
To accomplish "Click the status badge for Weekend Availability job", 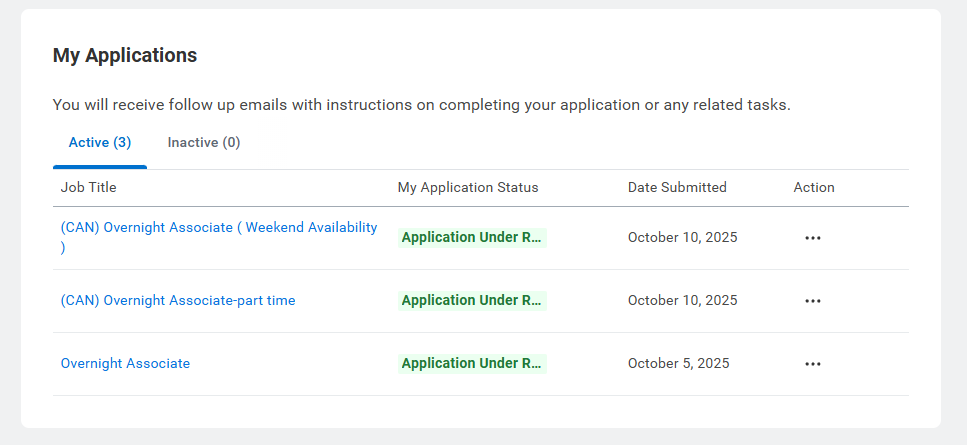I will [x=472, y=238].
